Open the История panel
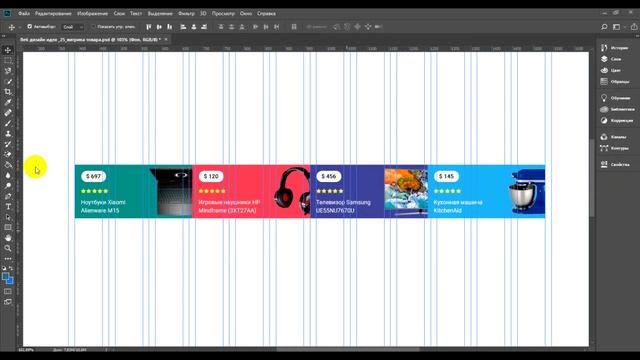This screenshot has width=640, height=360. [x=615, y=48]
